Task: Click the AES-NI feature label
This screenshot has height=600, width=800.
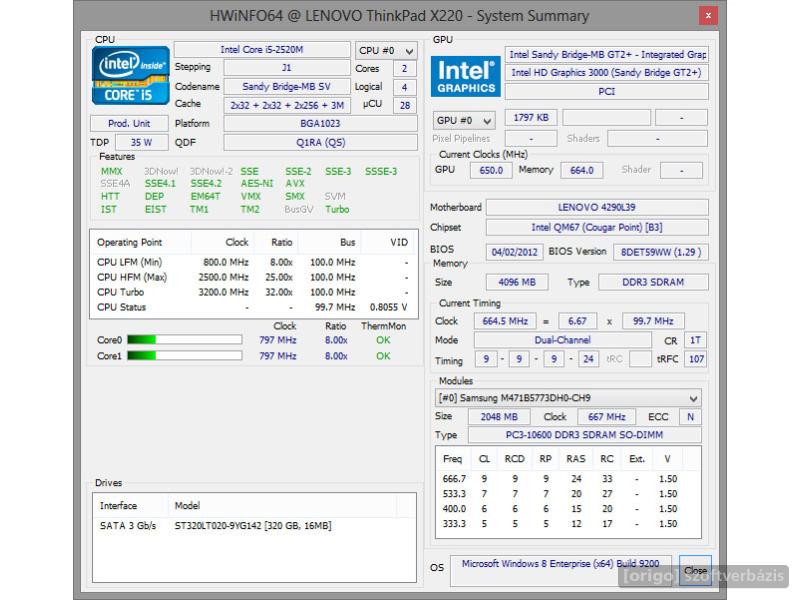Action: pyautogui.click(x=257, y=184)
